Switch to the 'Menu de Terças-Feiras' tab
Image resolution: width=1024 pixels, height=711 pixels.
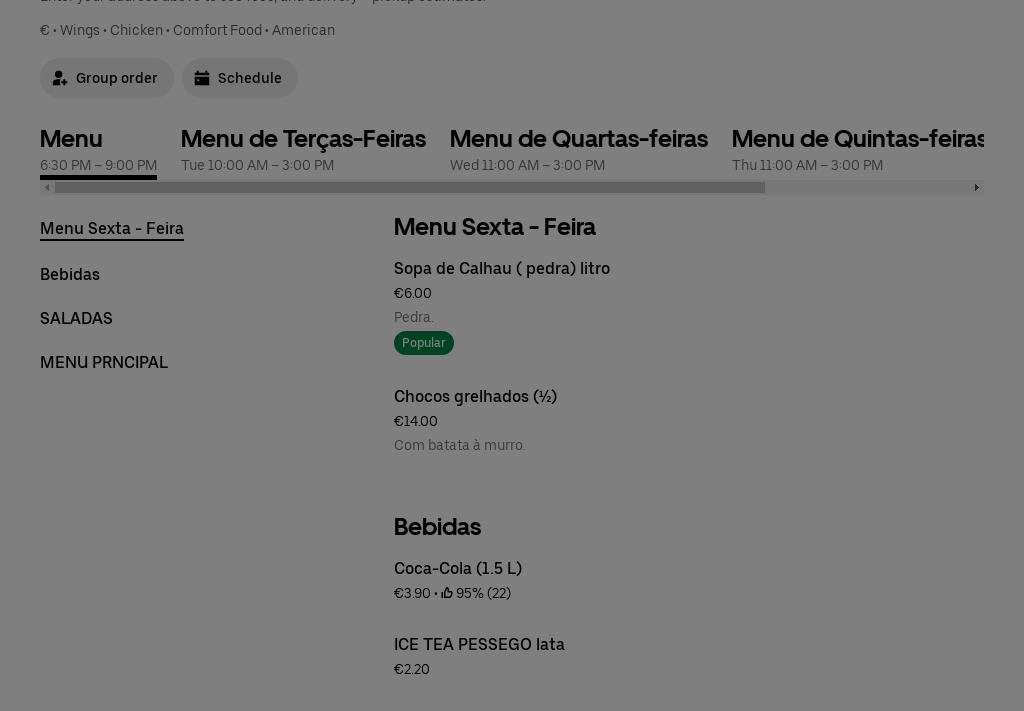[x=303, y=139]
